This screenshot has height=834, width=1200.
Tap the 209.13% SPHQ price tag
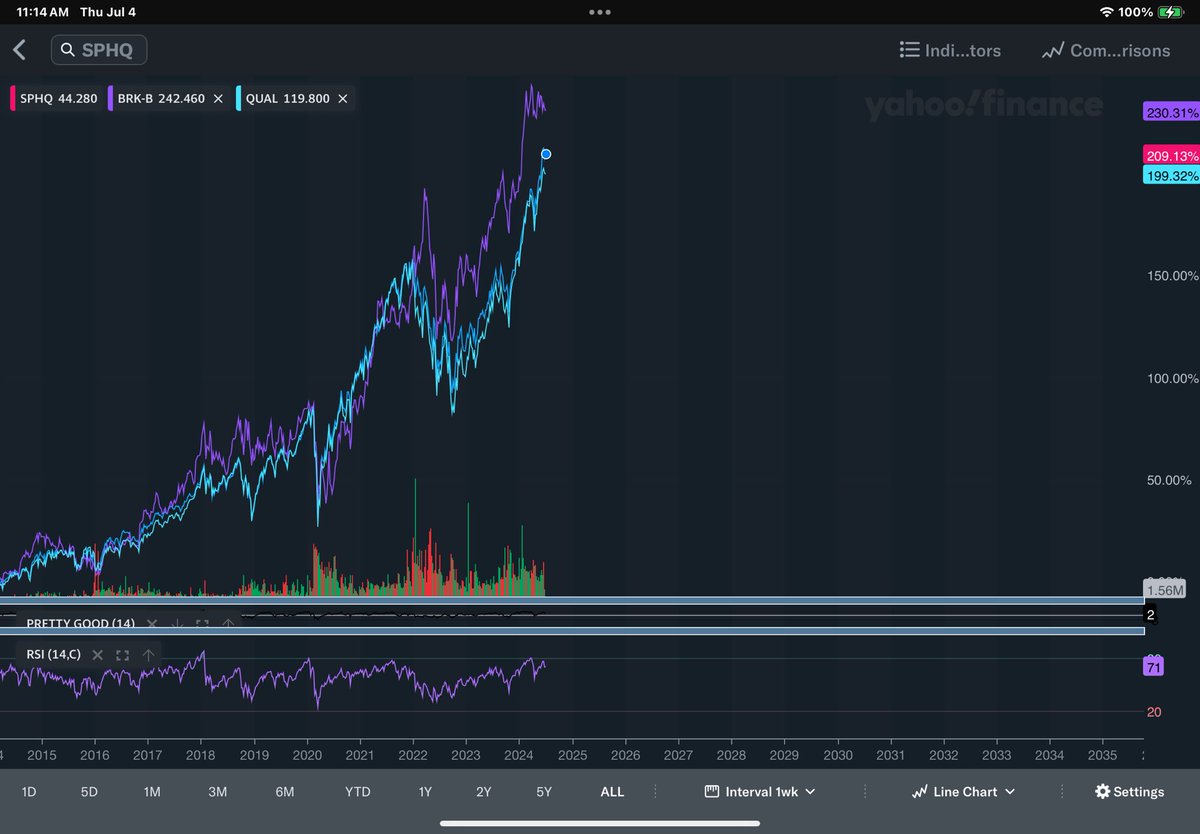coord(1171,156)
